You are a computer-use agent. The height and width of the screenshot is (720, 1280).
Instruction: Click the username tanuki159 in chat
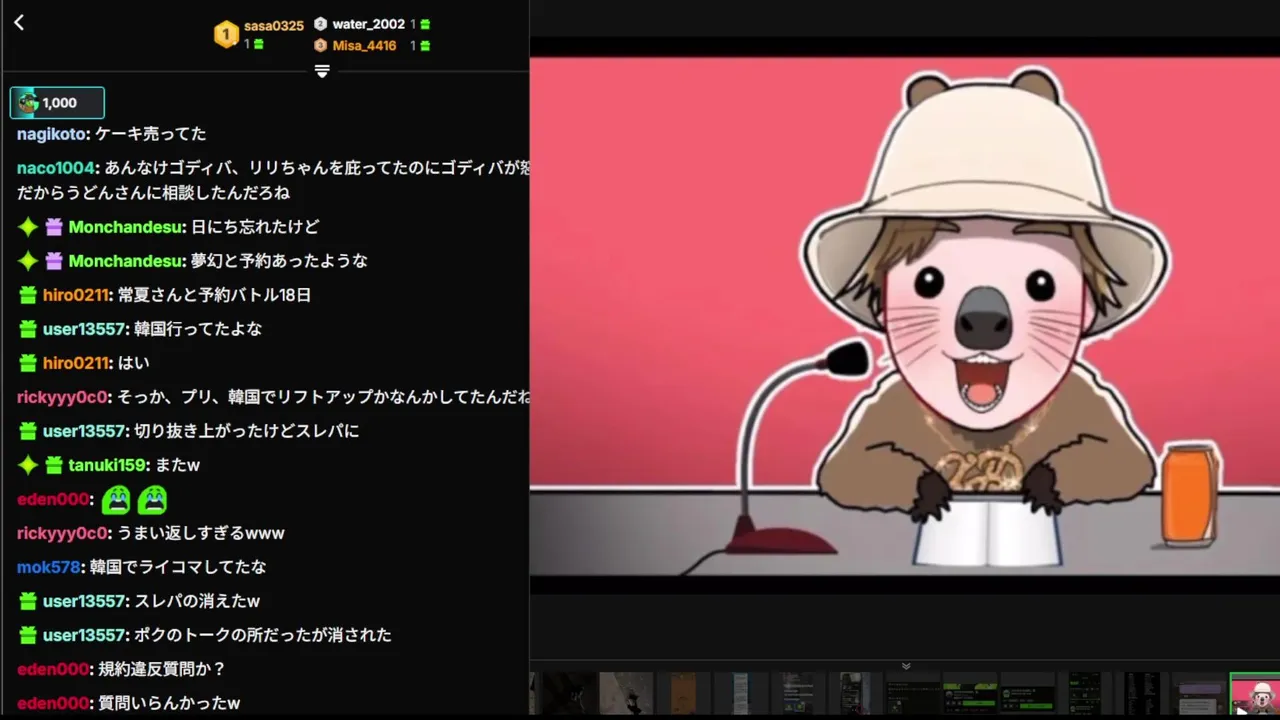point(107,466)
